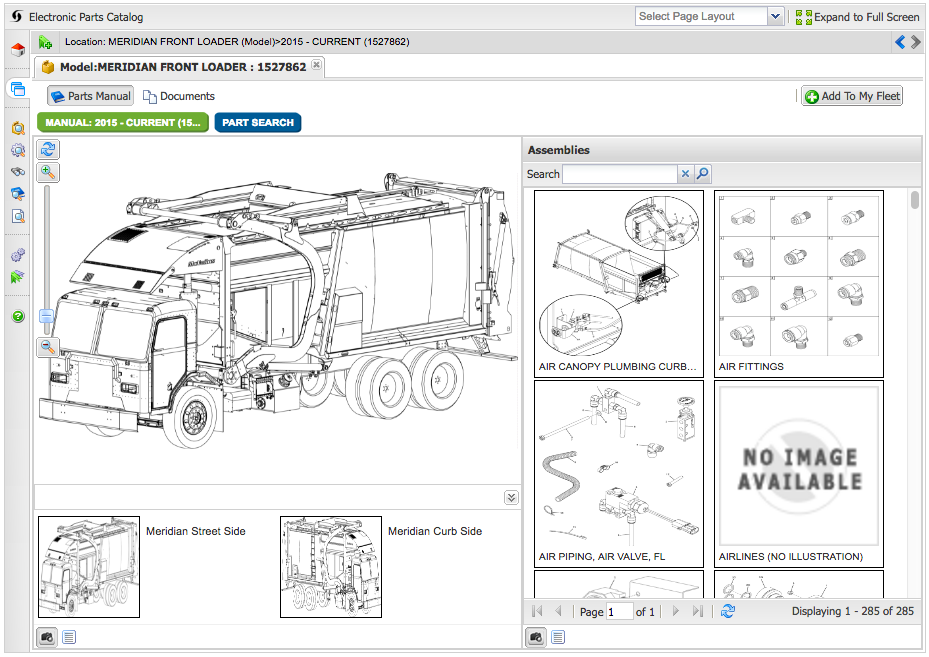Collapse the illustration panel with double-chevron button
The height and width of the screenshot is (657, 929).
[x=511, y=498]
